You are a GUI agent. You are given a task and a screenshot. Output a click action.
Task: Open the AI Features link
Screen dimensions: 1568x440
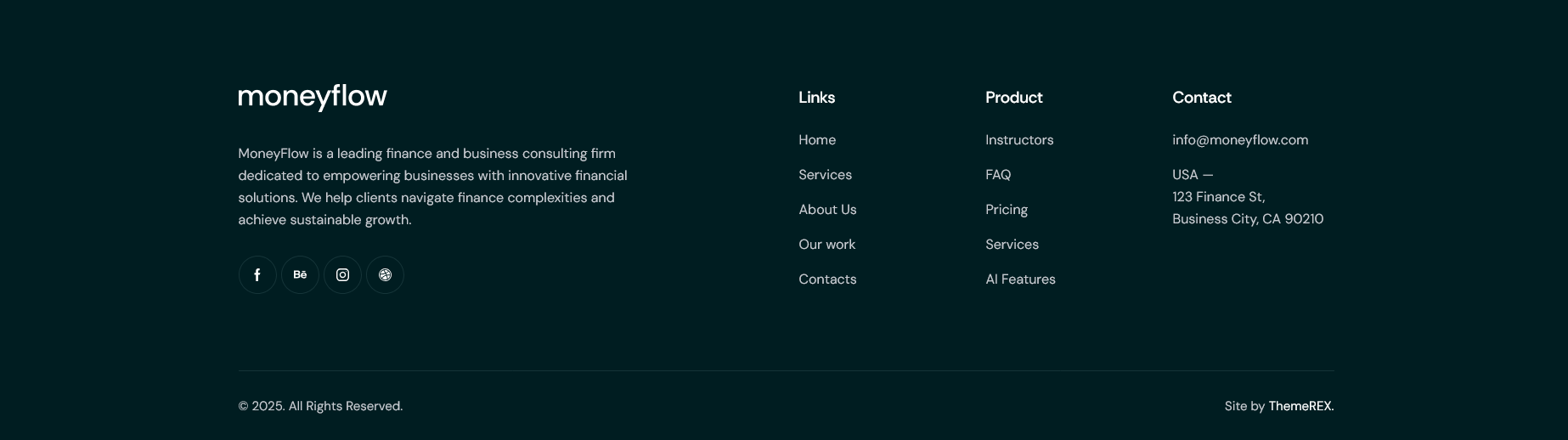[1020, 279]
